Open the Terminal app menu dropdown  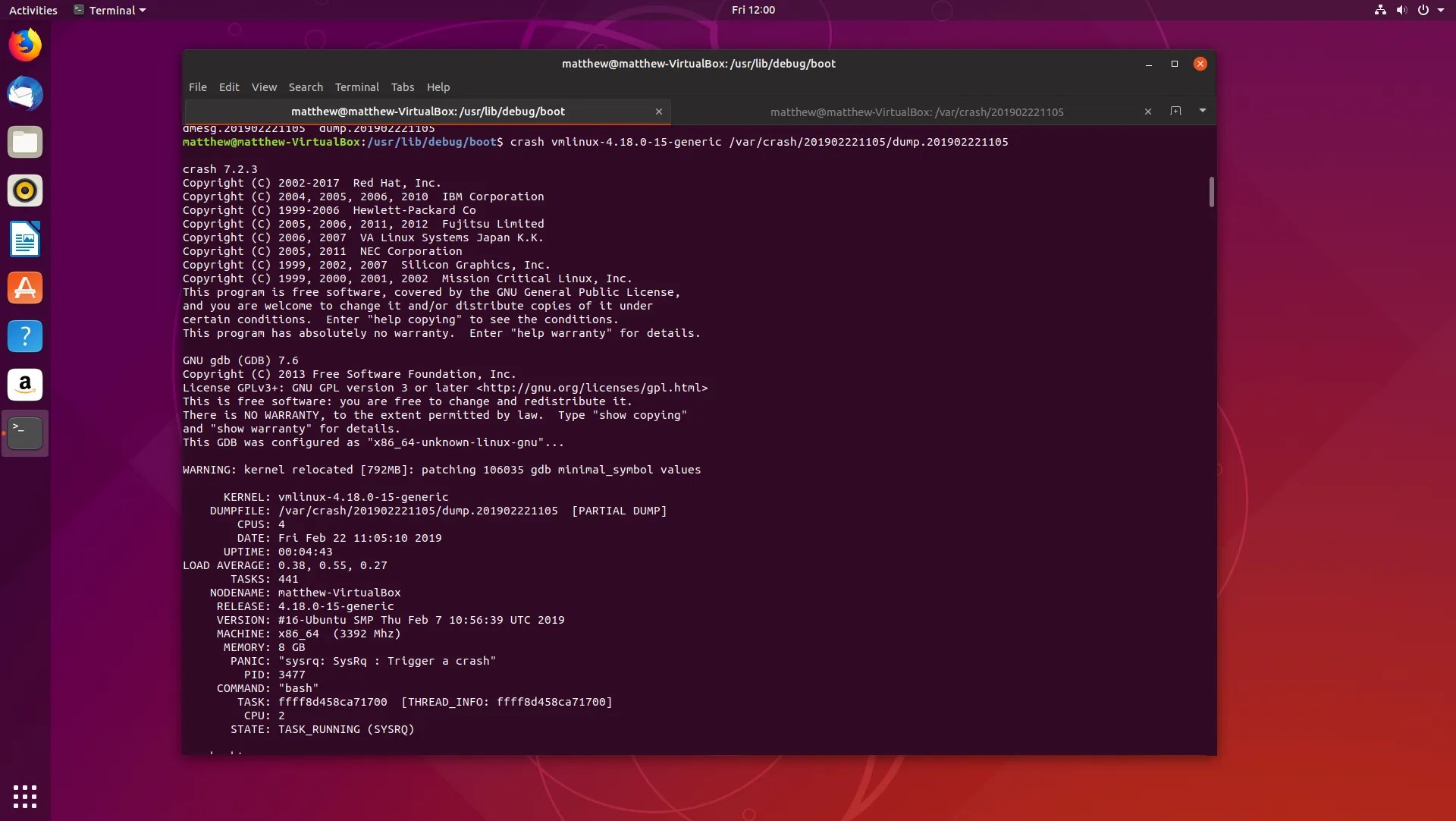coord(110,10)
